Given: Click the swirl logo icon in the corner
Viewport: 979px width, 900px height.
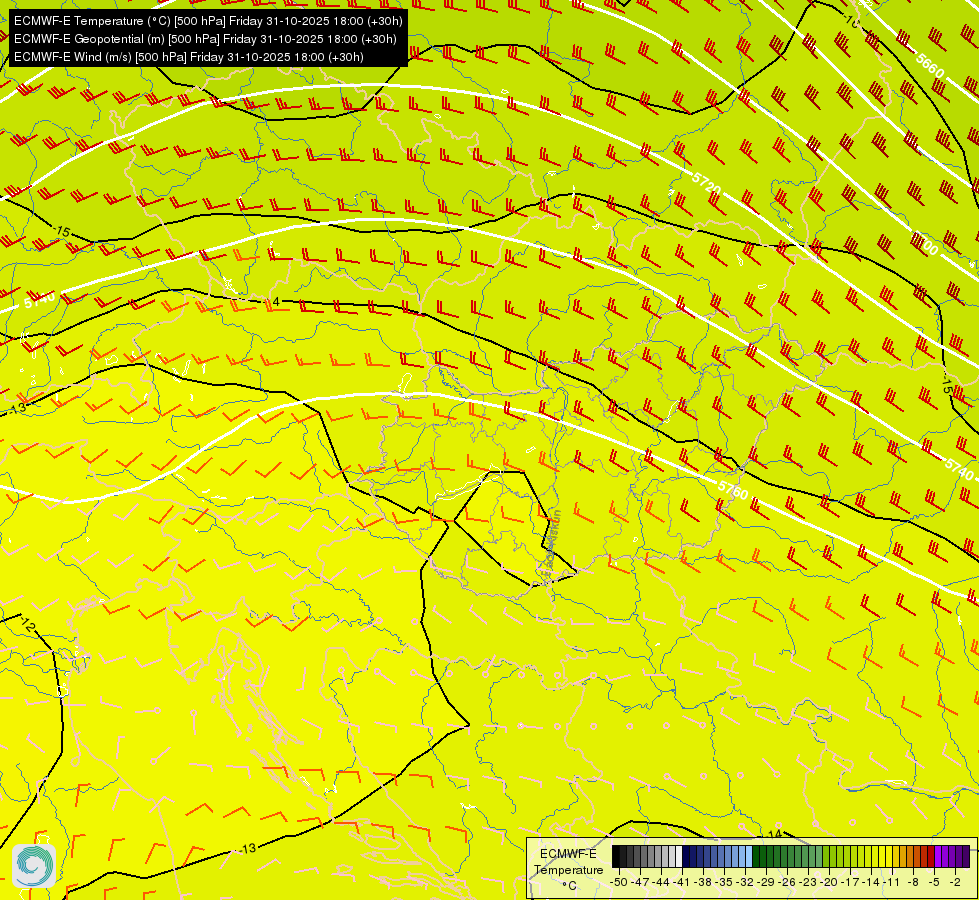Looking at the screenshot, I should pos(34,866).
